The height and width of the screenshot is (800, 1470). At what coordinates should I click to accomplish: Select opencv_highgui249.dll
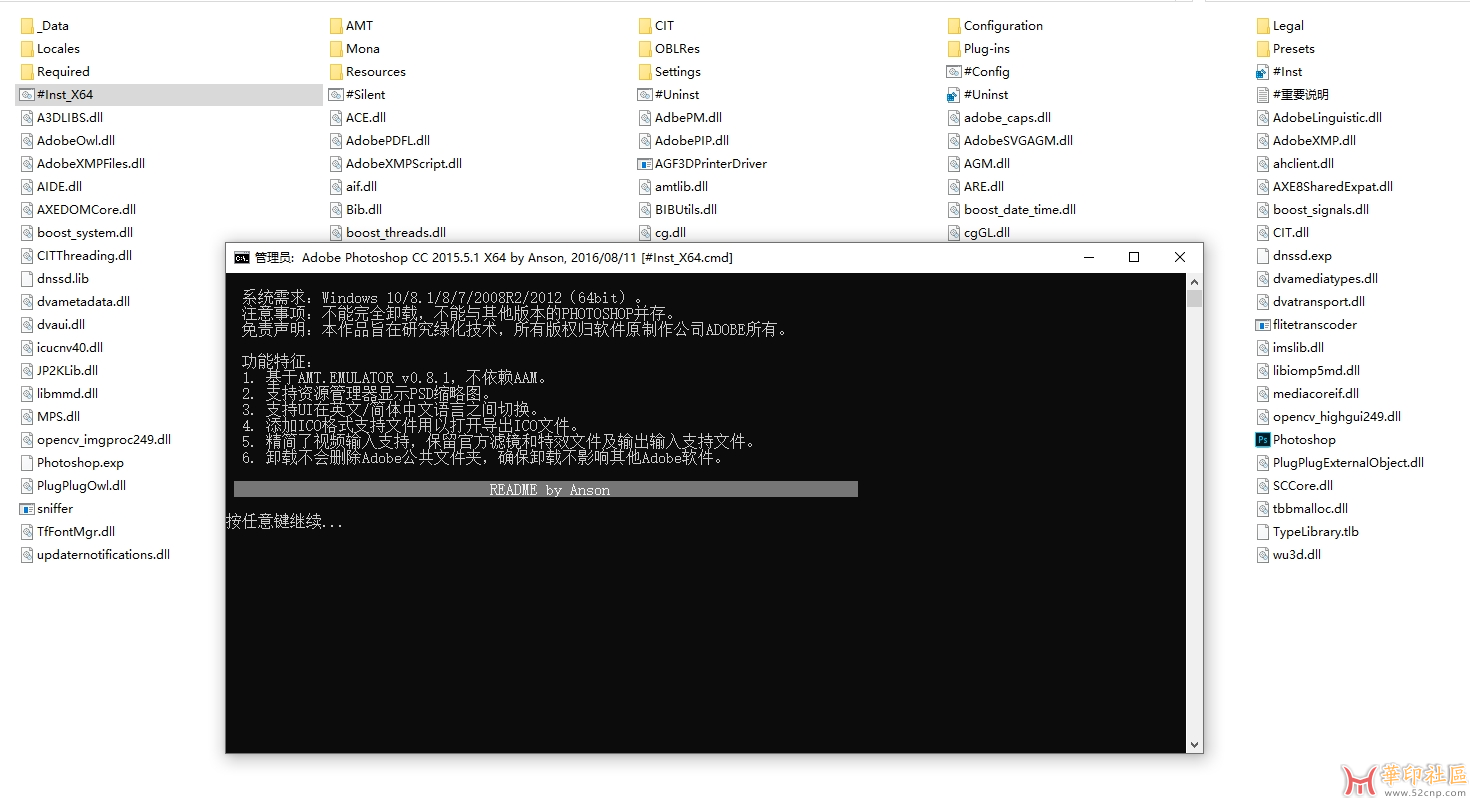pos(1328,417)
